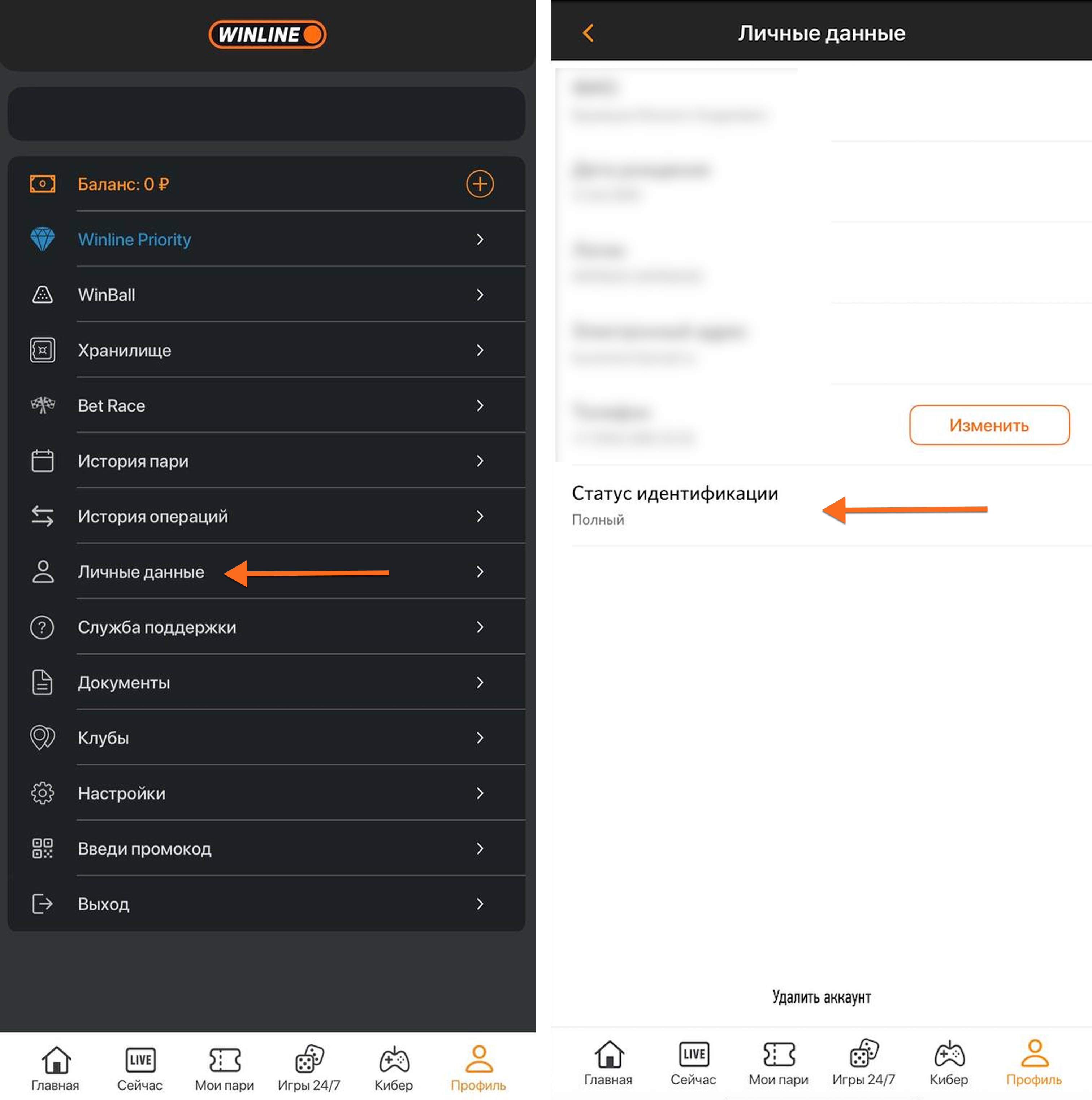Viewport: 1092px width, 1100px height.
Task: Tap the Клубы location pins icon
Action: point(43,737)
